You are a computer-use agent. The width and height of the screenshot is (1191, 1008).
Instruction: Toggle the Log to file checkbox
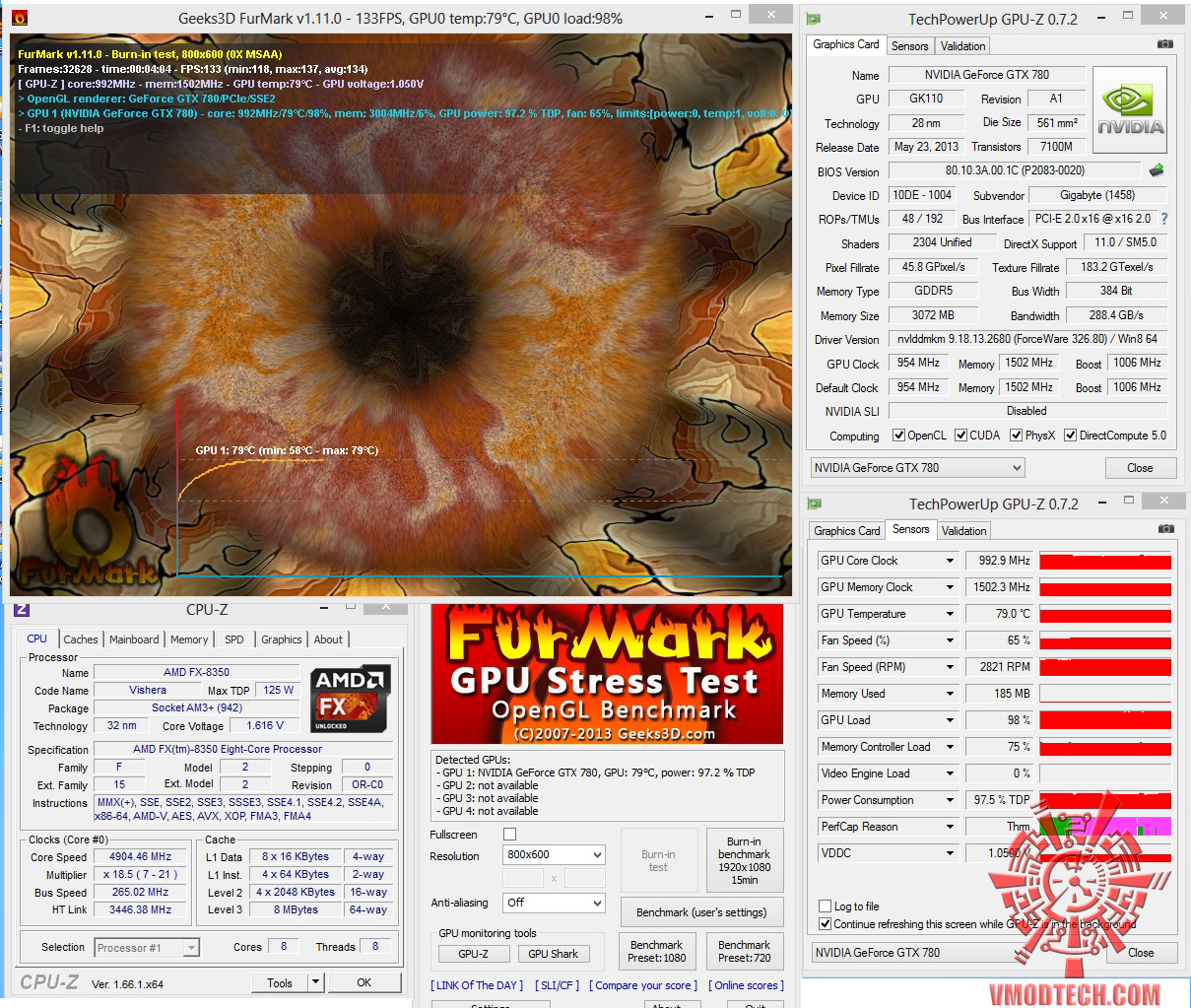pyautogui.click(x=826, y=907)
